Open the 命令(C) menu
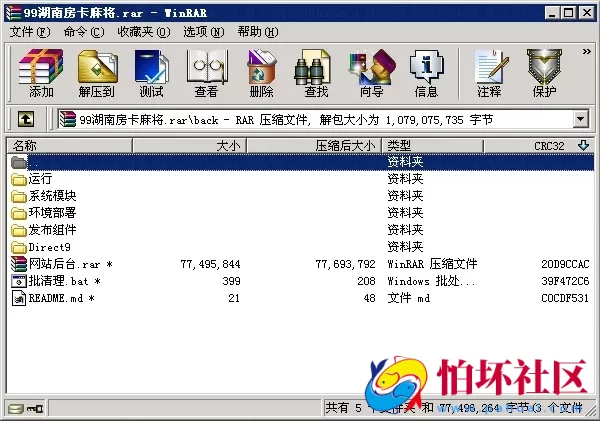The width and height of the screenshot is (600, 421). [x=84, y=32]
